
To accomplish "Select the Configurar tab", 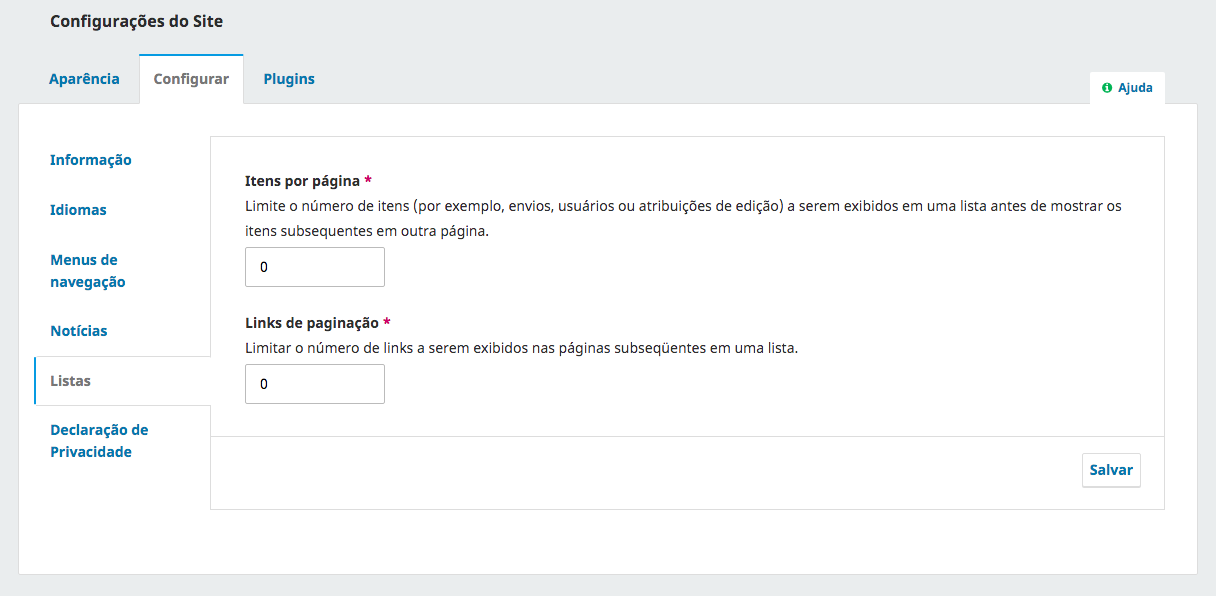I will pos(191,79).
